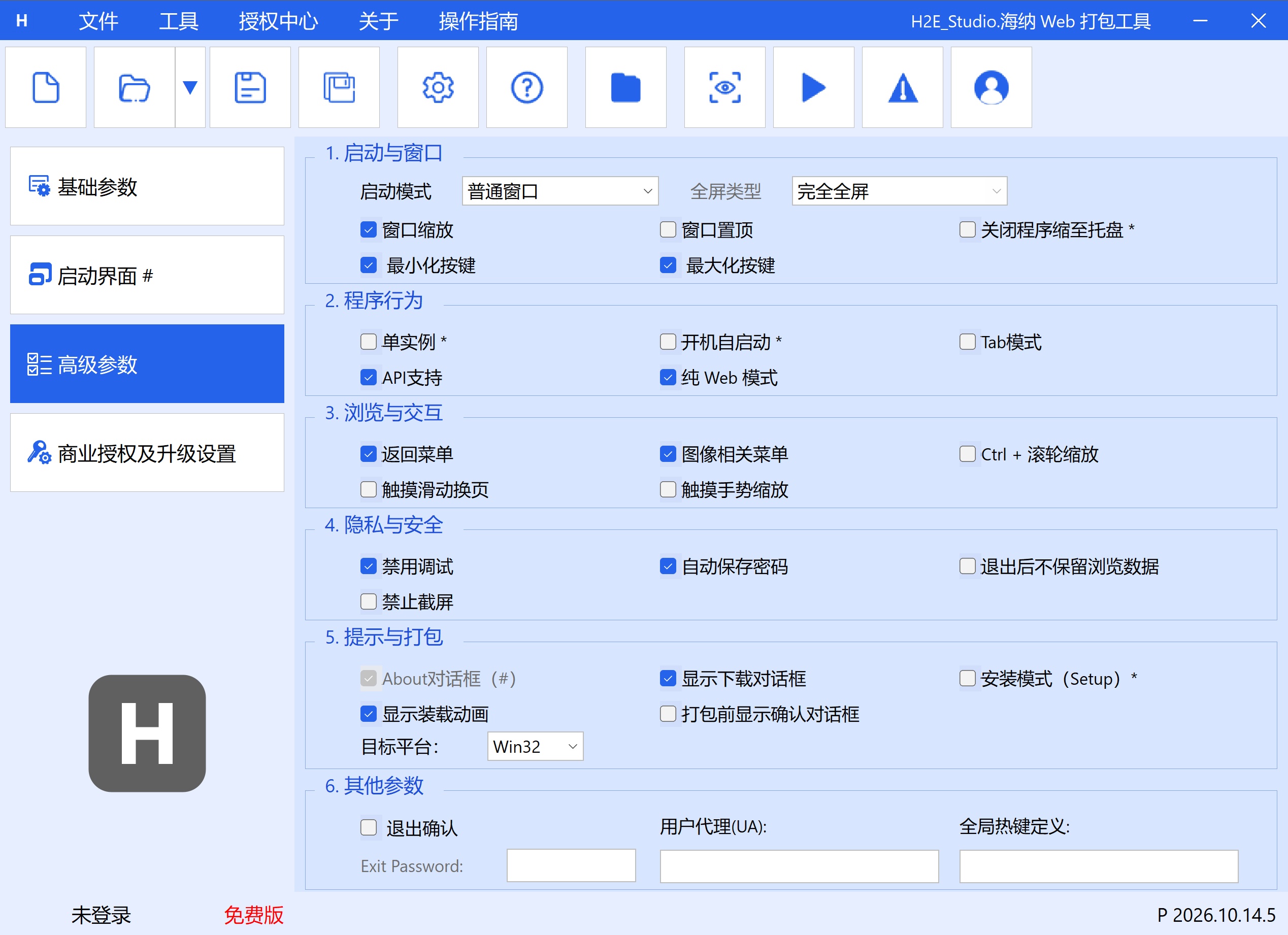Enable 关闭程序缩至托盘 checkbox
The height and width of the screenshot is (935, 1288).
point(967,229)
